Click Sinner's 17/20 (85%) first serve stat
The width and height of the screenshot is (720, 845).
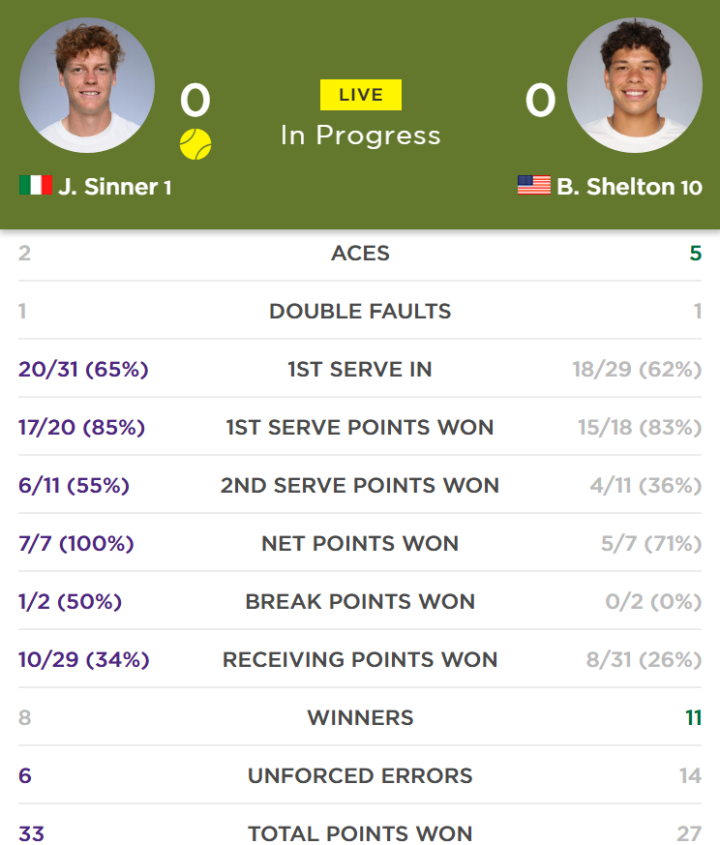(82, 428)
